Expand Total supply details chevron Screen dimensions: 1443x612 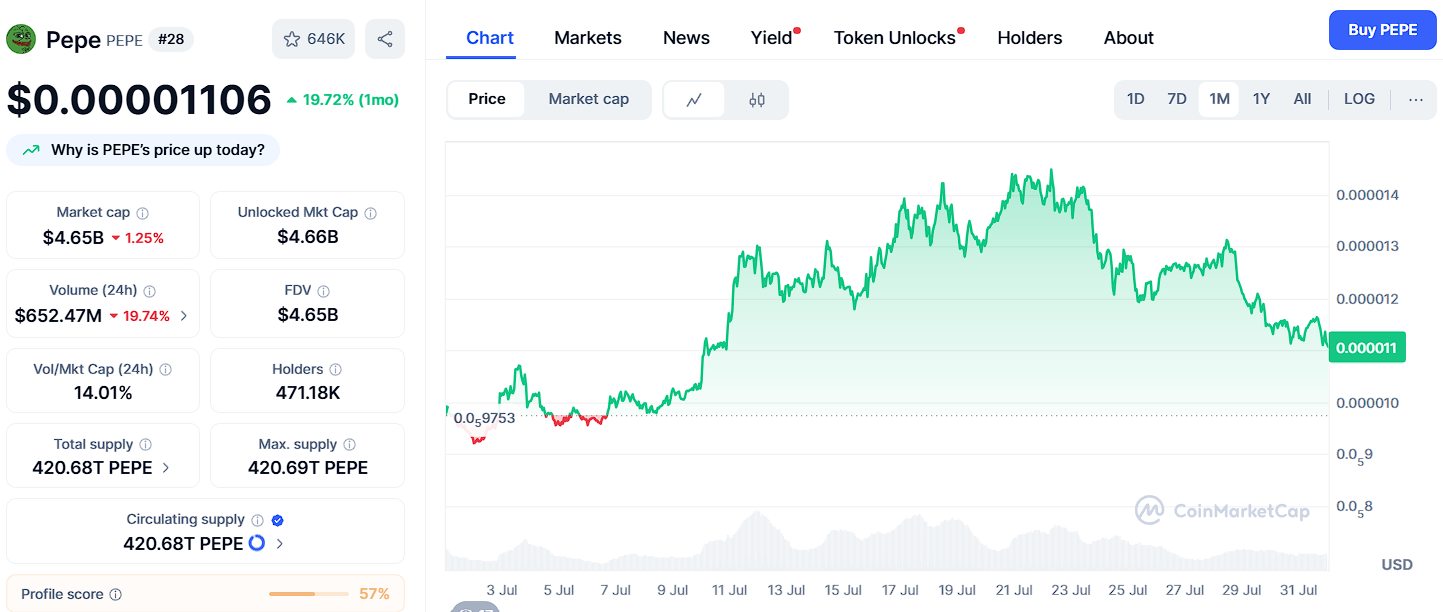[x=165, y=468]
